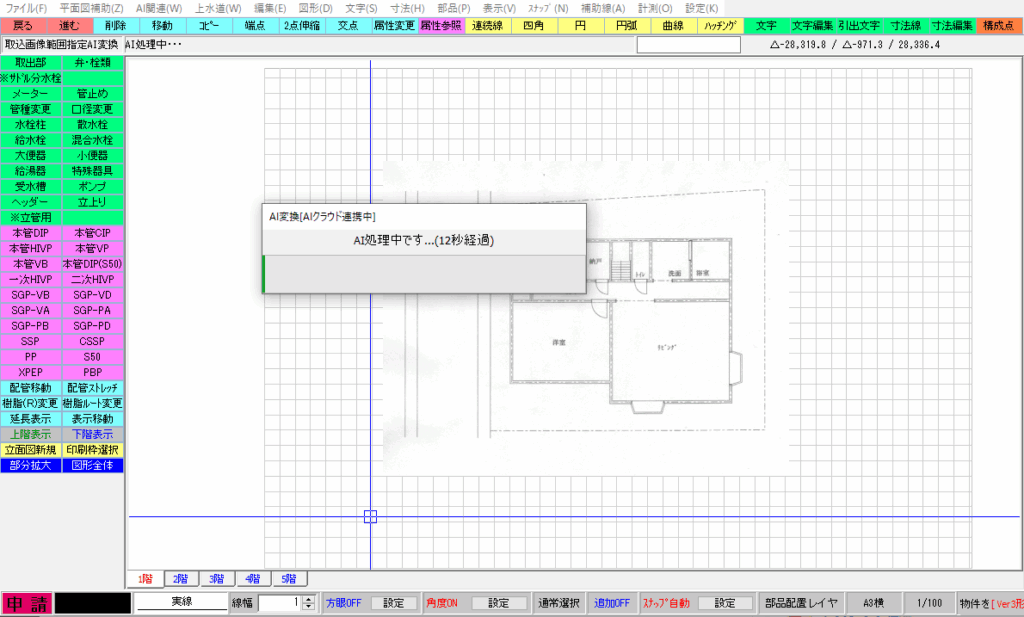Choose the 円弧 arc drawing tool
1024x617 pixels.
(626, 25)
